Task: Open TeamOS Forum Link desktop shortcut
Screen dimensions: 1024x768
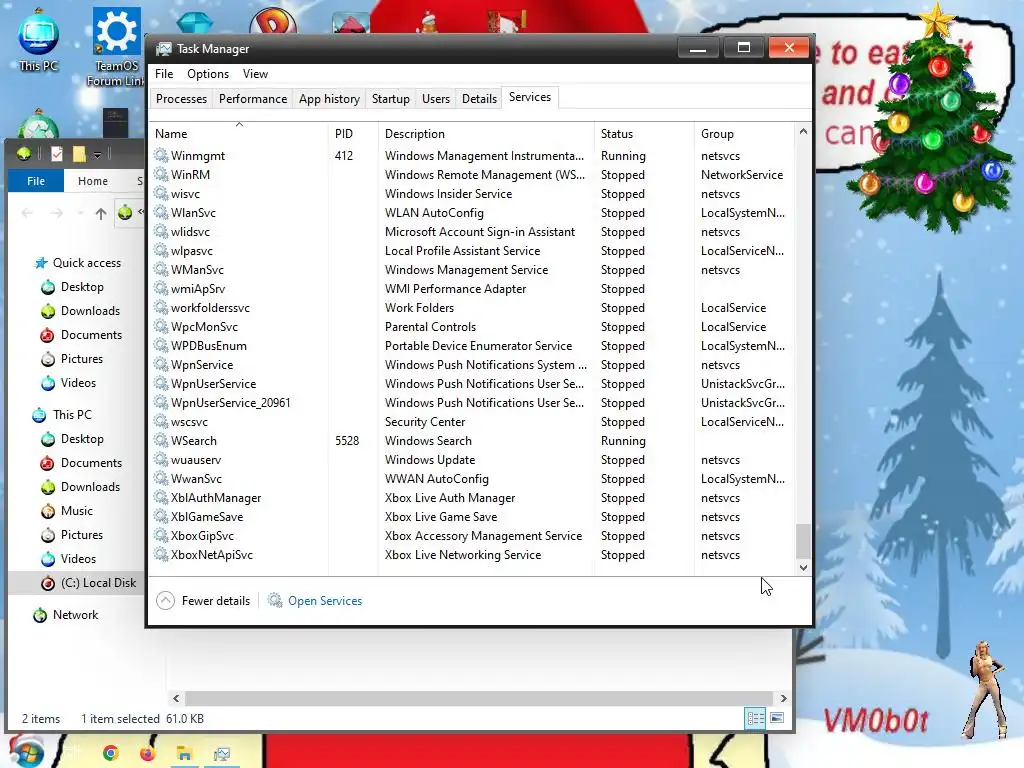Action: pos(116,47)
